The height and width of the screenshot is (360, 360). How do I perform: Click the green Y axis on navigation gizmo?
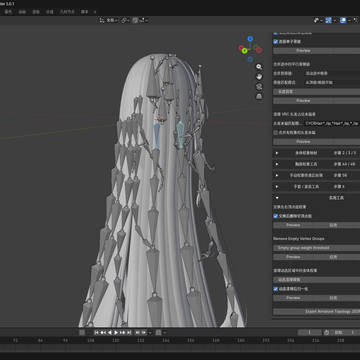click(245, 51)
